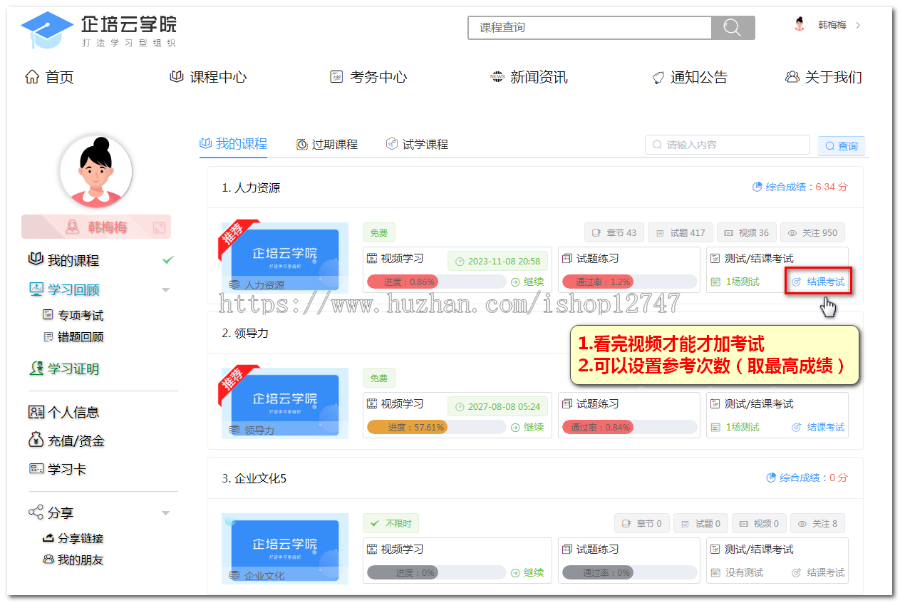Click 企业文化5 综合成绩 0 分 label
Screen dimensions: 900x603
(807, 477)
